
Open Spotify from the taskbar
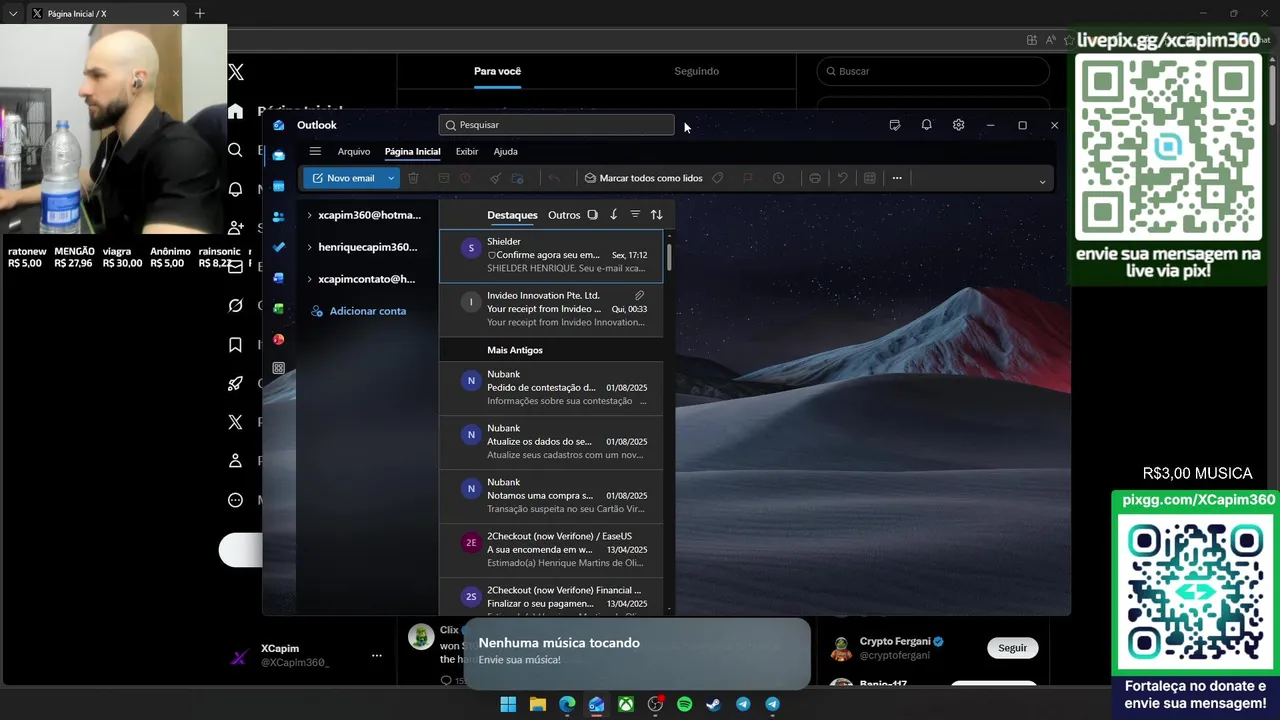click(x=684, y=704)
